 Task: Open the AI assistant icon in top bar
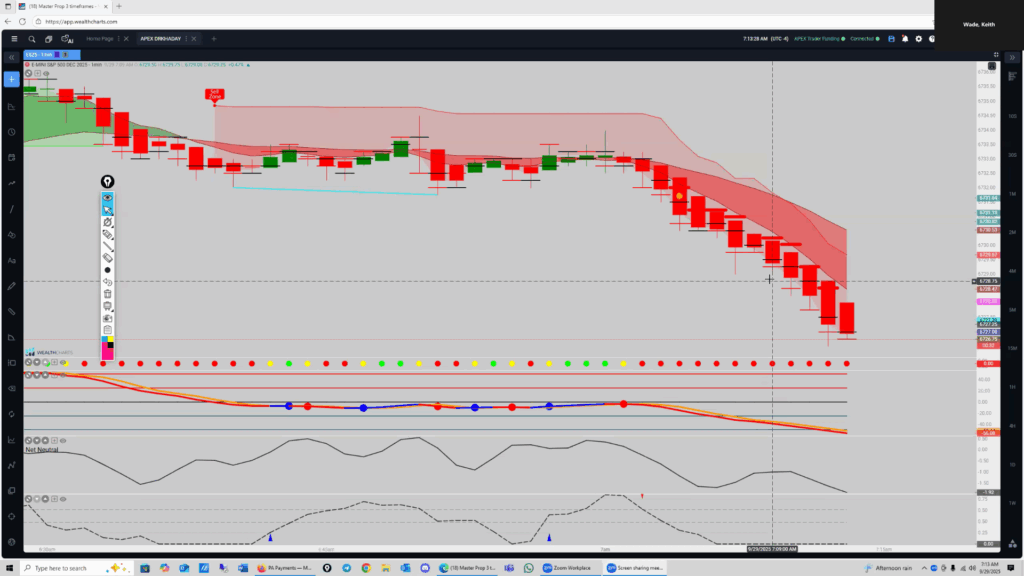pos(66,39)
